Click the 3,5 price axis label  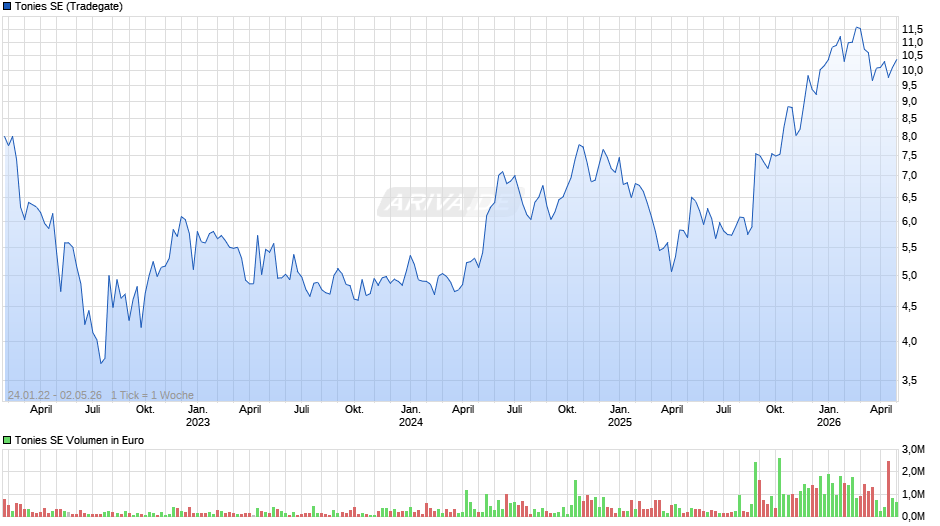[x=909, y=380]
